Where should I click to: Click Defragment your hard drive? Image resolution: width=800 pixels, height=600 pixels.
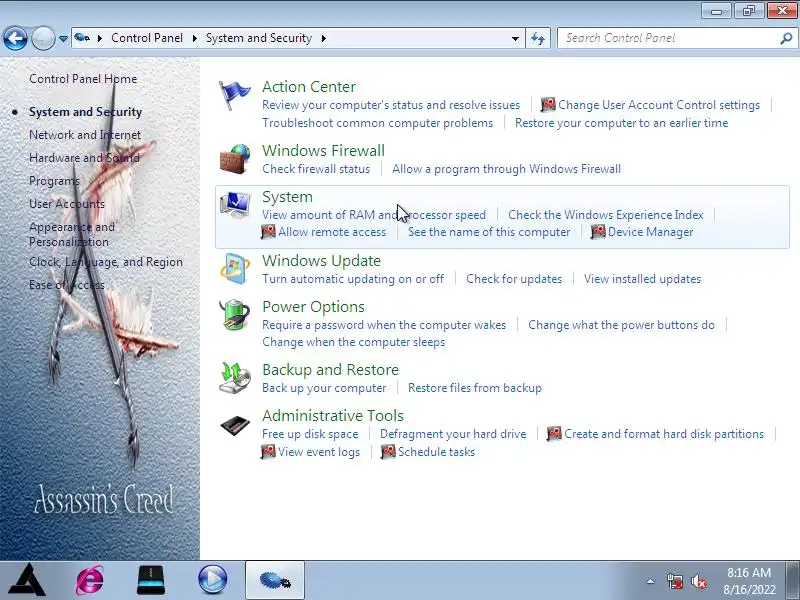tap(453, 434)
